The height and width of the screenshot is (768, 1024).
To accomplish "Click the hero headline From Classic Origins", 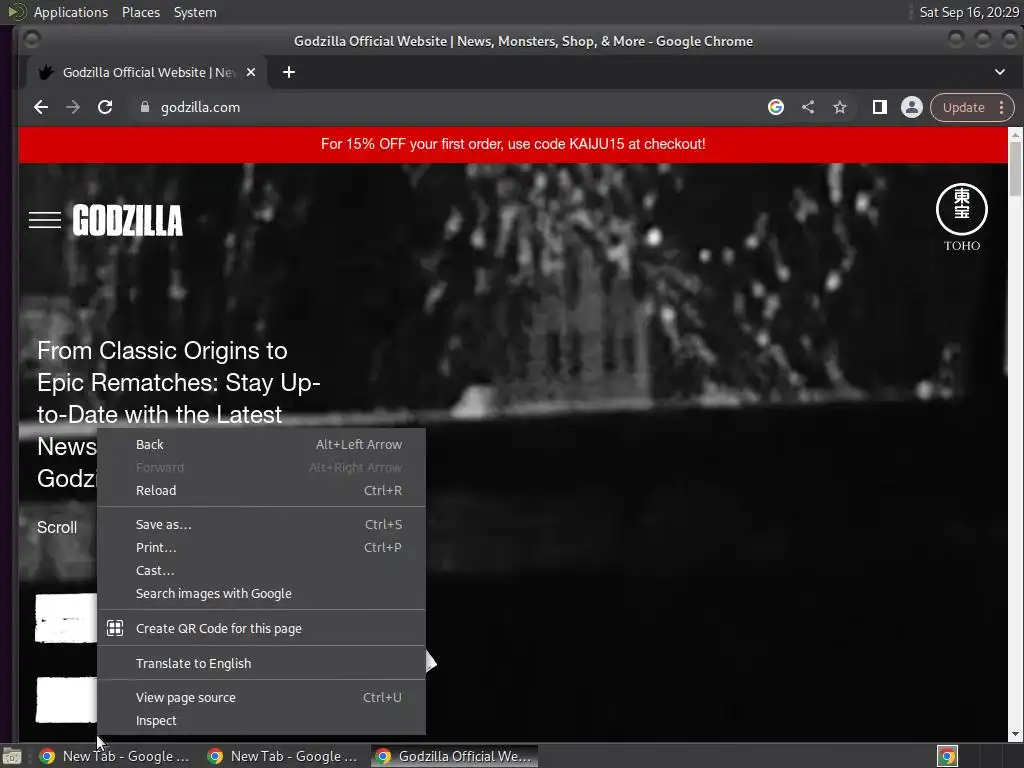I will pyautogui.click(x=178, y=414).
